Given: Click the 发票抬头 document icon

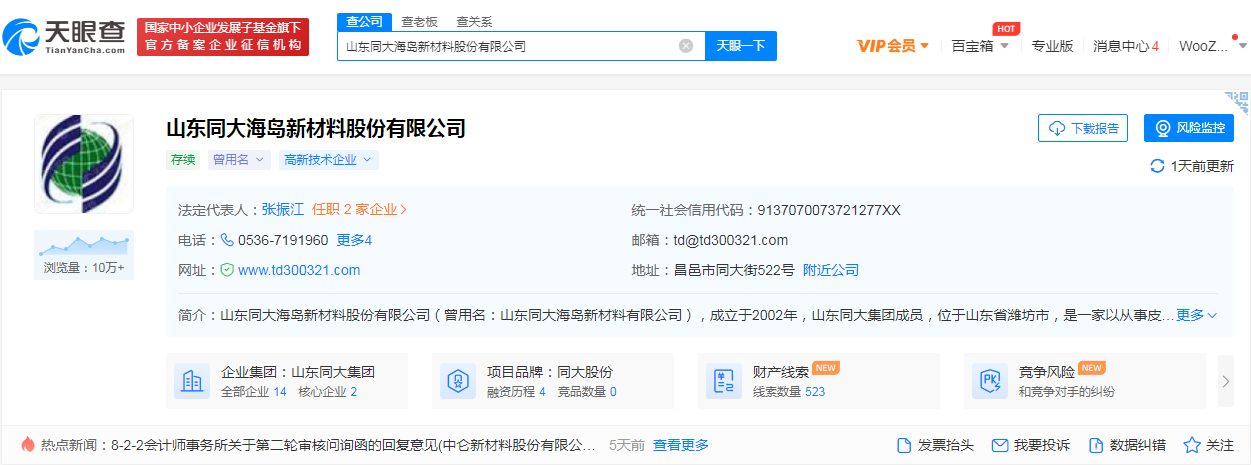Looking at the screenshot, I should [x=904, y=445].
